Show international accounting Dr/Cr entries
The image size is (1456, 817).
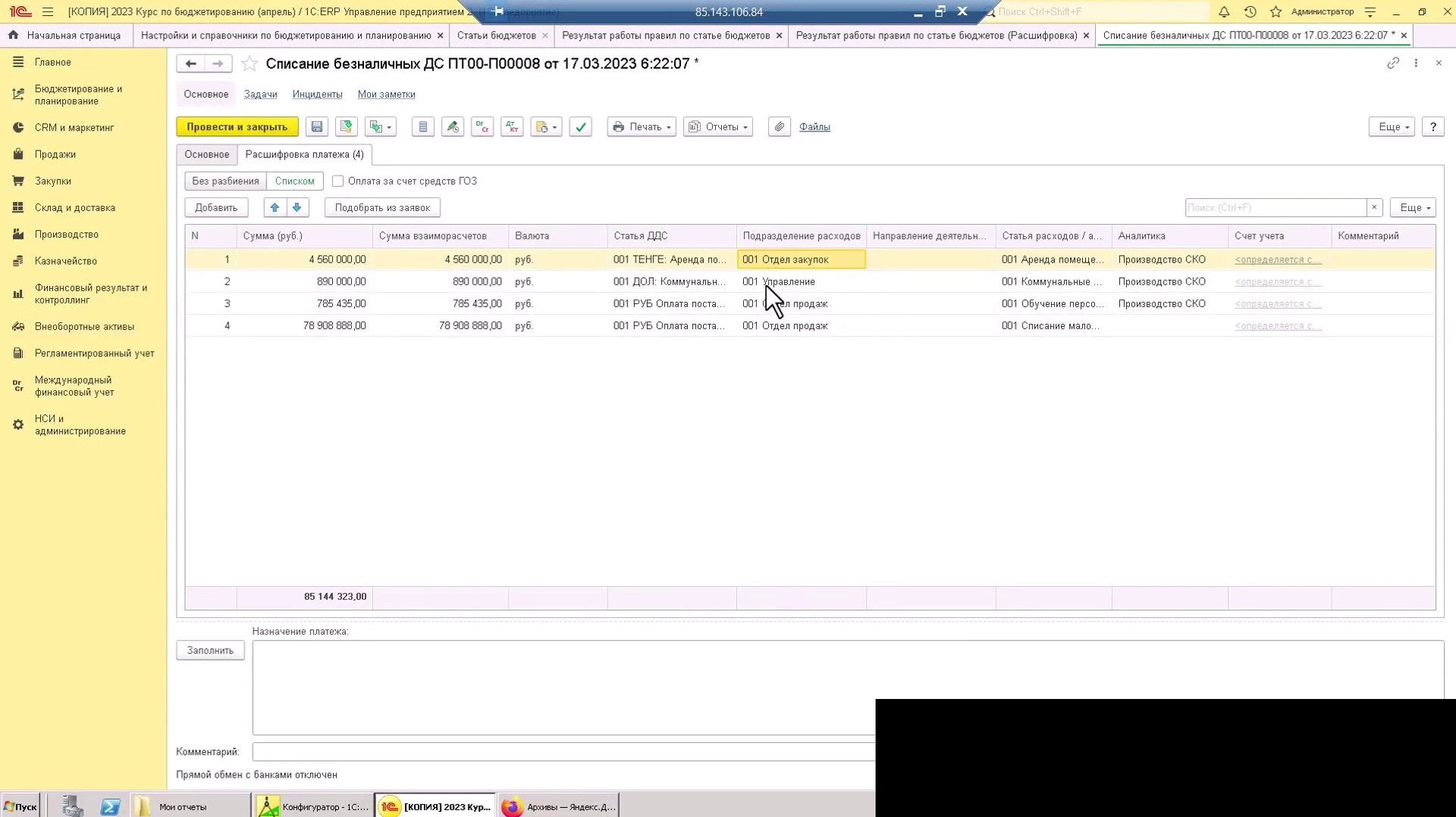click(482, 127)
